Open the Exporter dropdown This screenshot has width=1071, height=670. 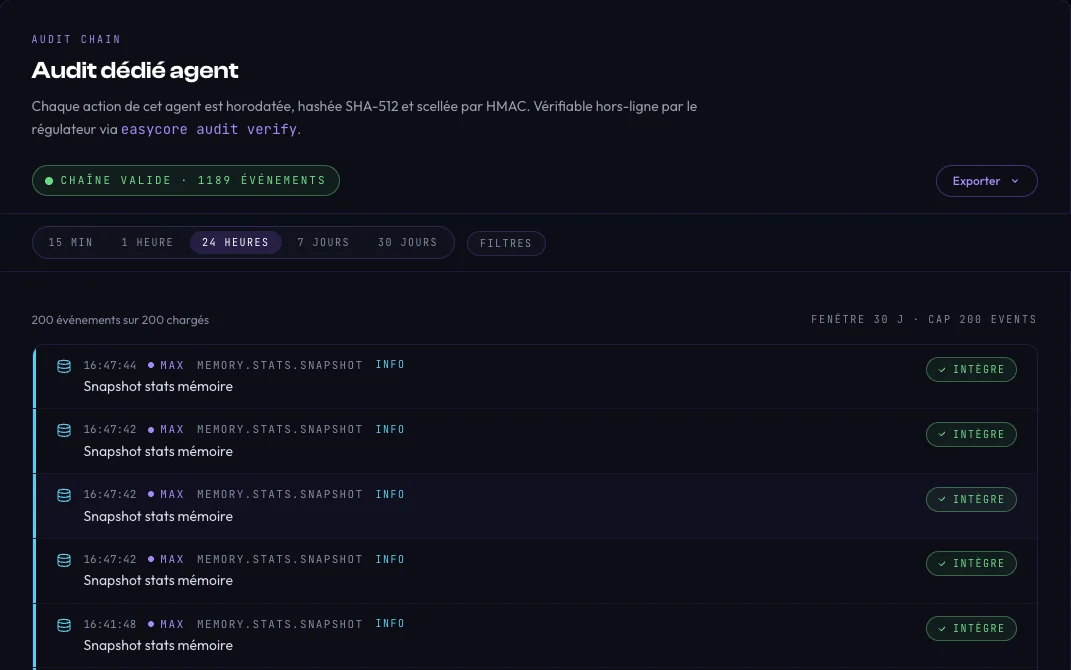click(x=986, y=181)
